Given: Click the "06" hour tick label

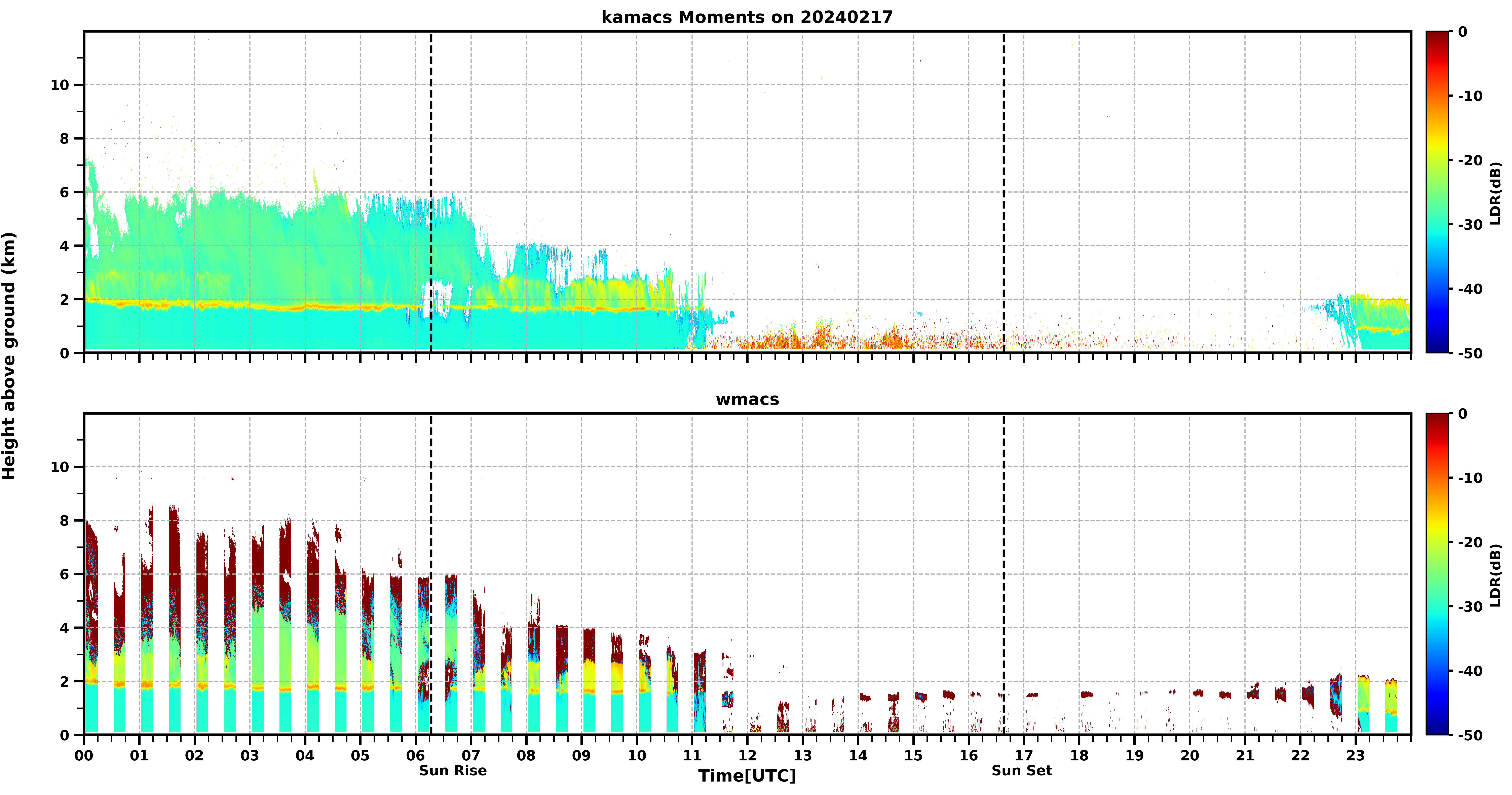Looking at the screenshot, I should (x=416, y=756).
